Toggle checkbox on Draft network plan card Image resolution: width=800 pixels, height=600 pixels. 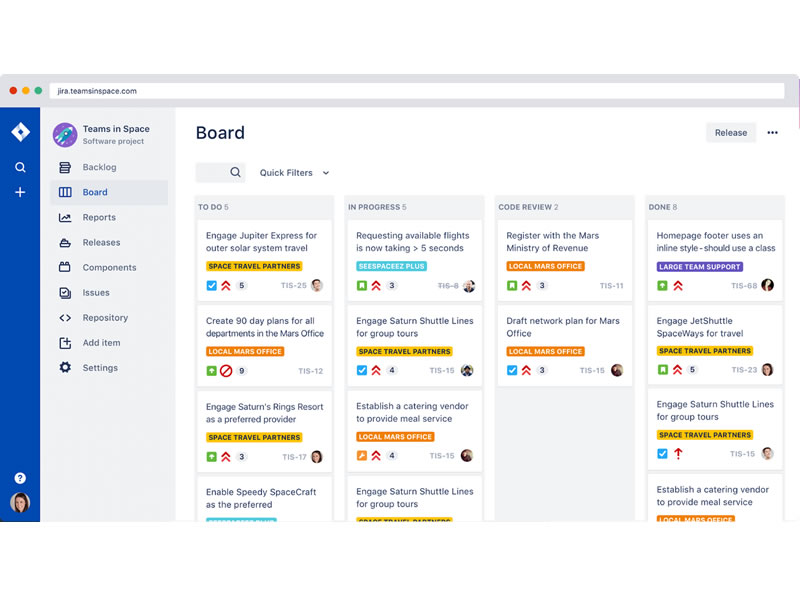[512, 371]
